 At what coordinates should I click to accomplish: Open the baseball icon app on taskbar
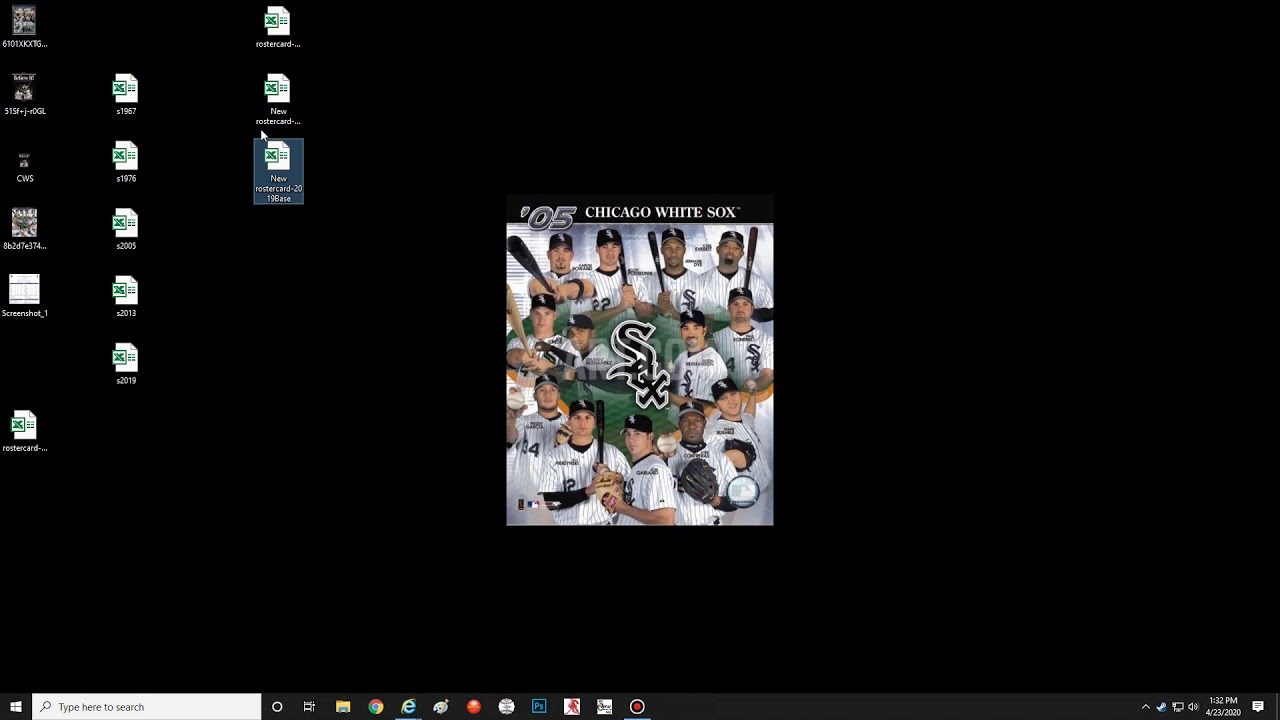pyautogui.click(x=506, y=707)
